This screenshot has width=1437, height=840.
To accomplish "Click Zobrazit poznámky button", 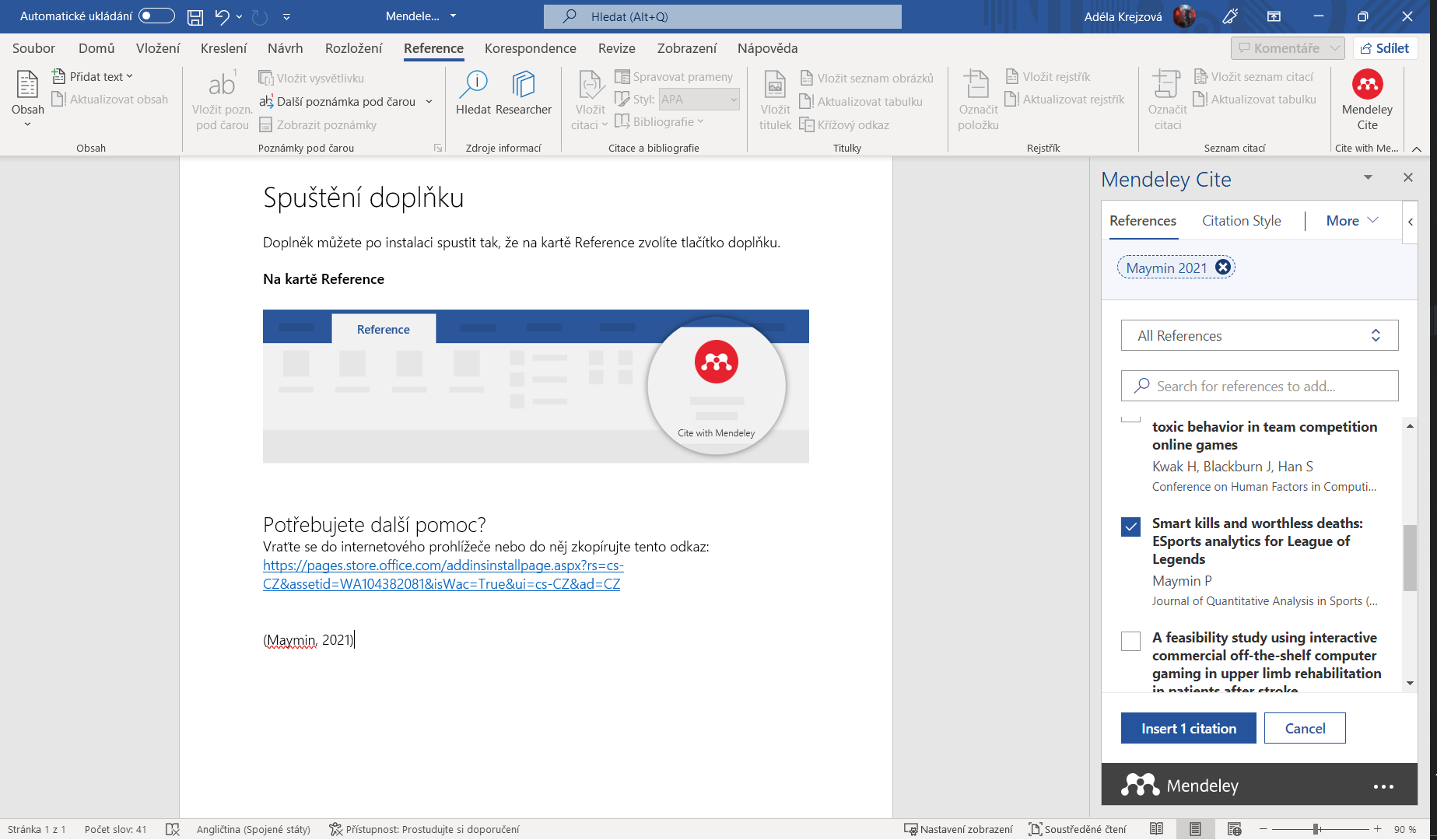I will [x=317, y=124].
